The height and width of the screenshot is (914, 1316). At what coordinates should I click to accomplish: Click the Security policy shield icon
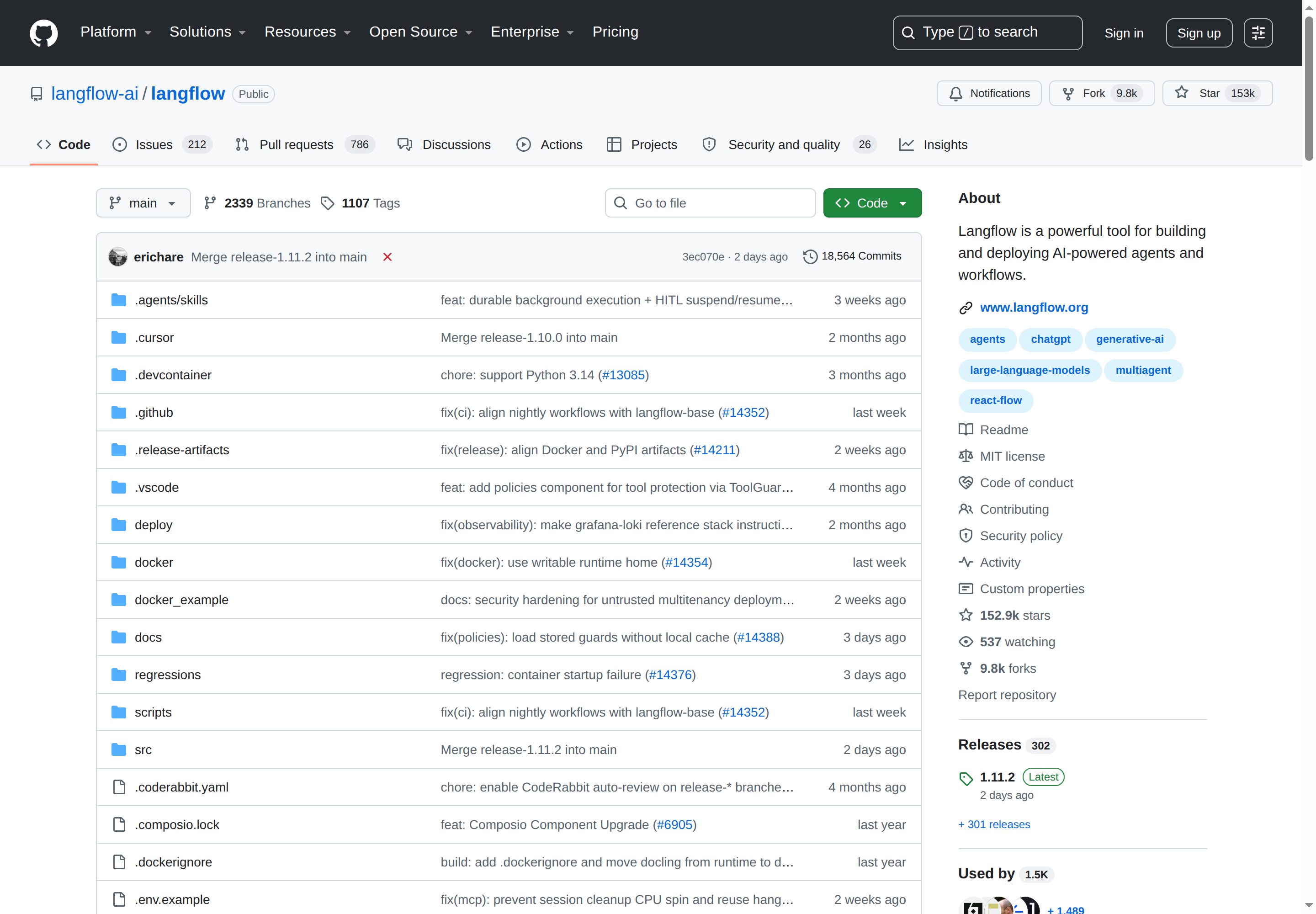pos(966,536)
